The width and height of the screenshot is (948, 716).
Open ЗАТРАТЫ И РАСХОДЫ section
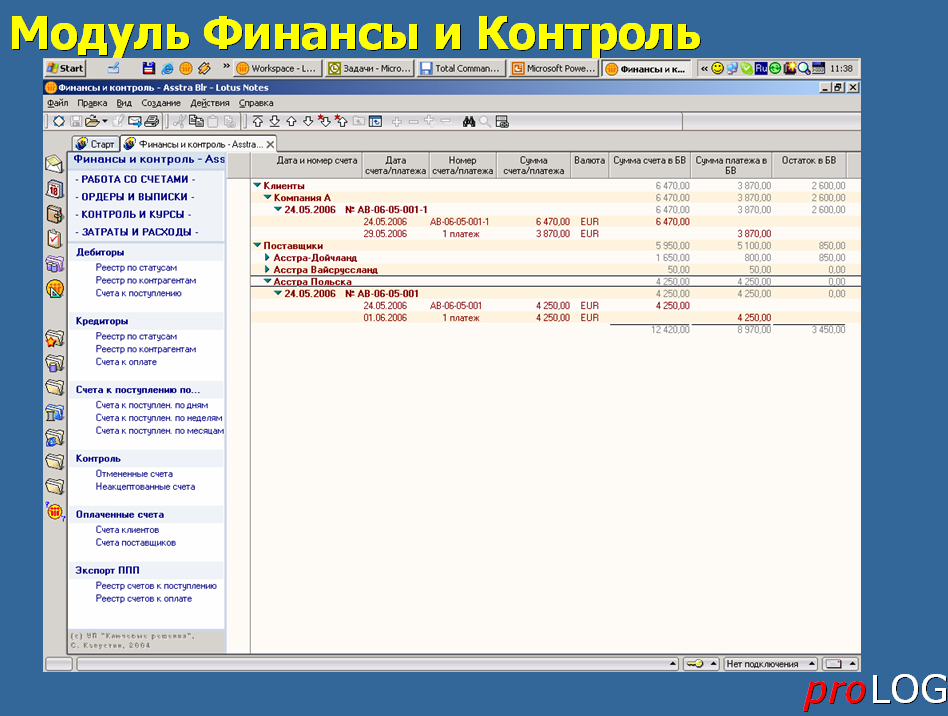pos(137,232)
